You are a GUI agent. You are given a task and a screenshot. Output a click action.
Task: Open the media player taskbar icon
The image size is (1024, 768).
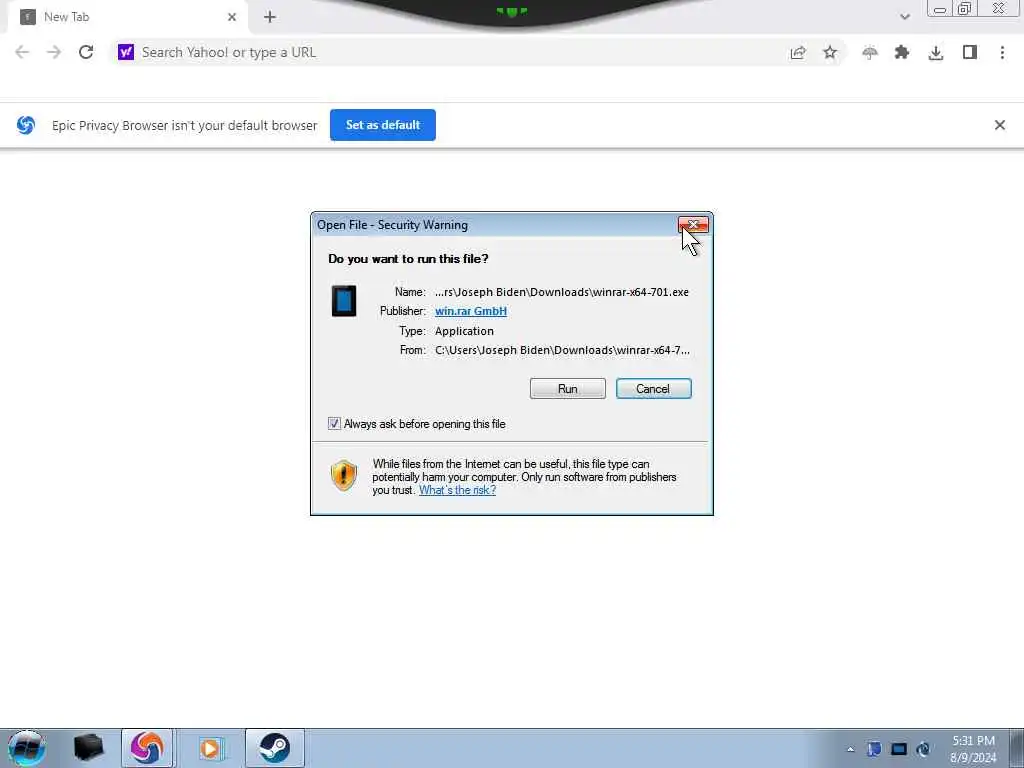point(210,748)
